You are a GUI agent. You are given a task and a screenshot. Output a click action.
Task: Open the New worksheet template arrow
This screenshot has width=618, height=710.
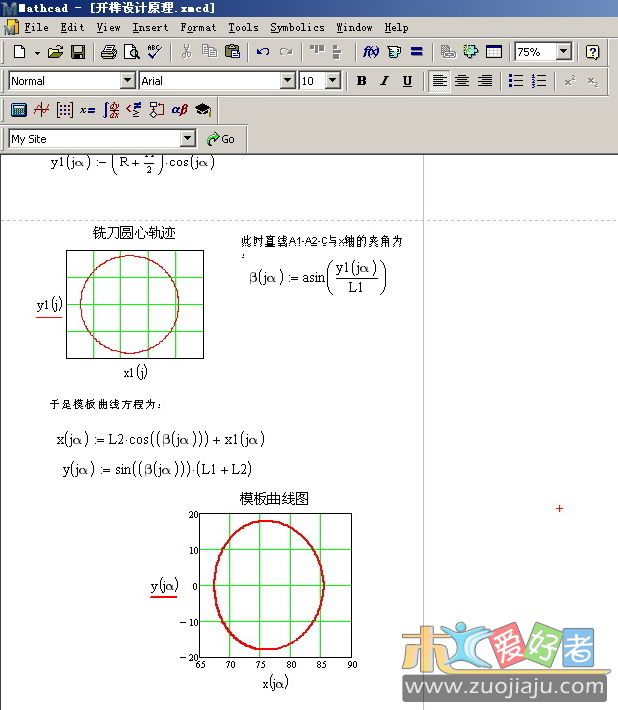[x=37, y=53]
